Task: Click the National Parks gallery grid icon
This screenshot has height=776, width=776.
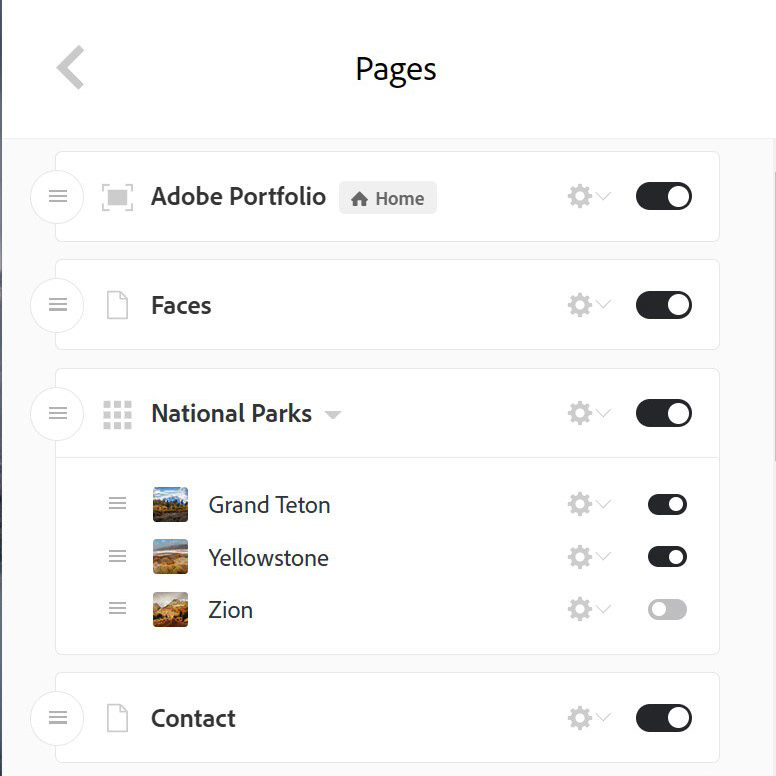Action: tap(117, 414)
